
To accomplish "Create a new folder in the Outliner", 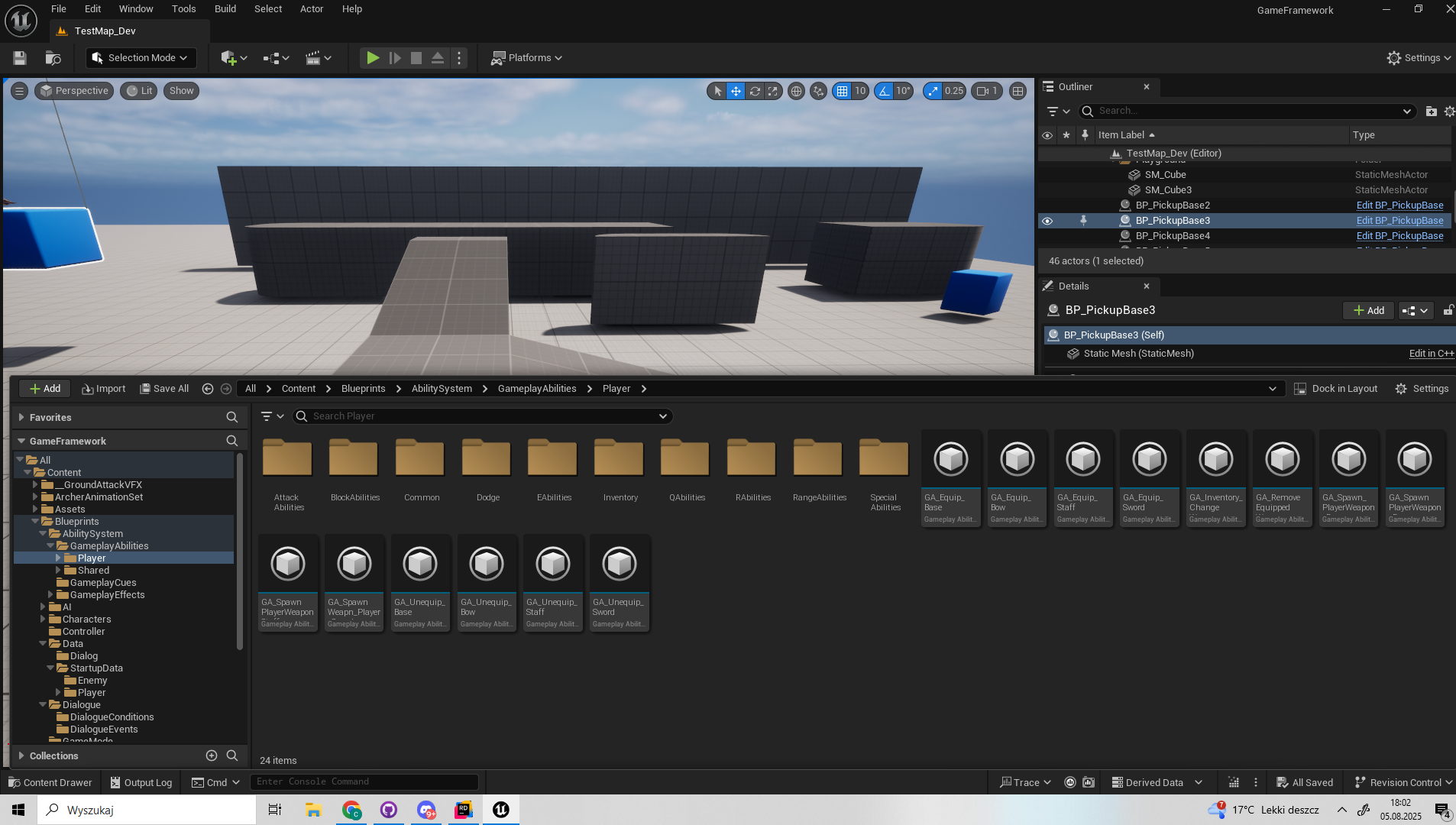I will click(1432, 112).
